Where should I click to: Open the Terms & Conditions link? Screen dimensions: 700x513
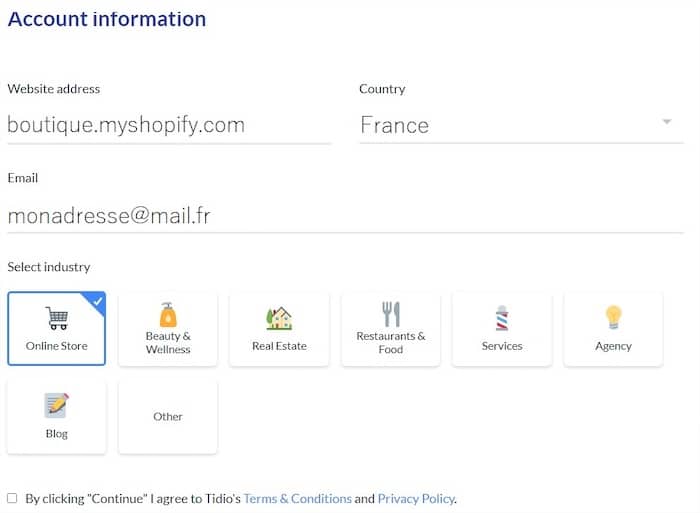click(x=297, y=498)
